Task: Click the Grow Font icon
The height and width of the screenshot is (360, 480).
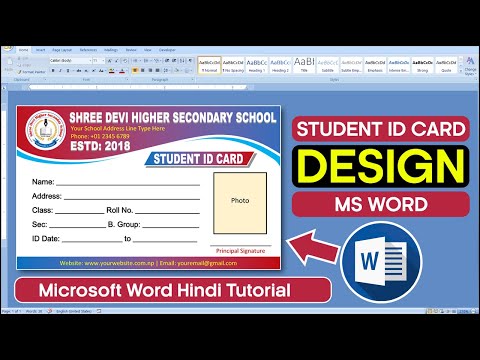Action: tap(110, 61)
